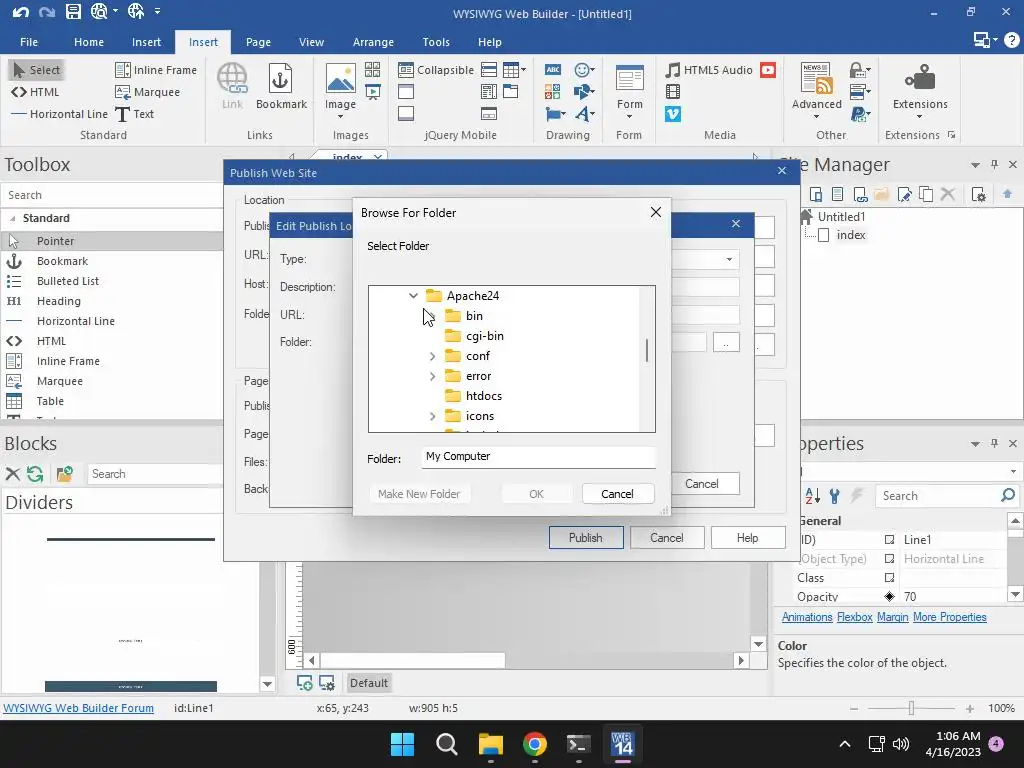
Task: Insert an Inline Frame from ribbon
Action: (155, 70)
